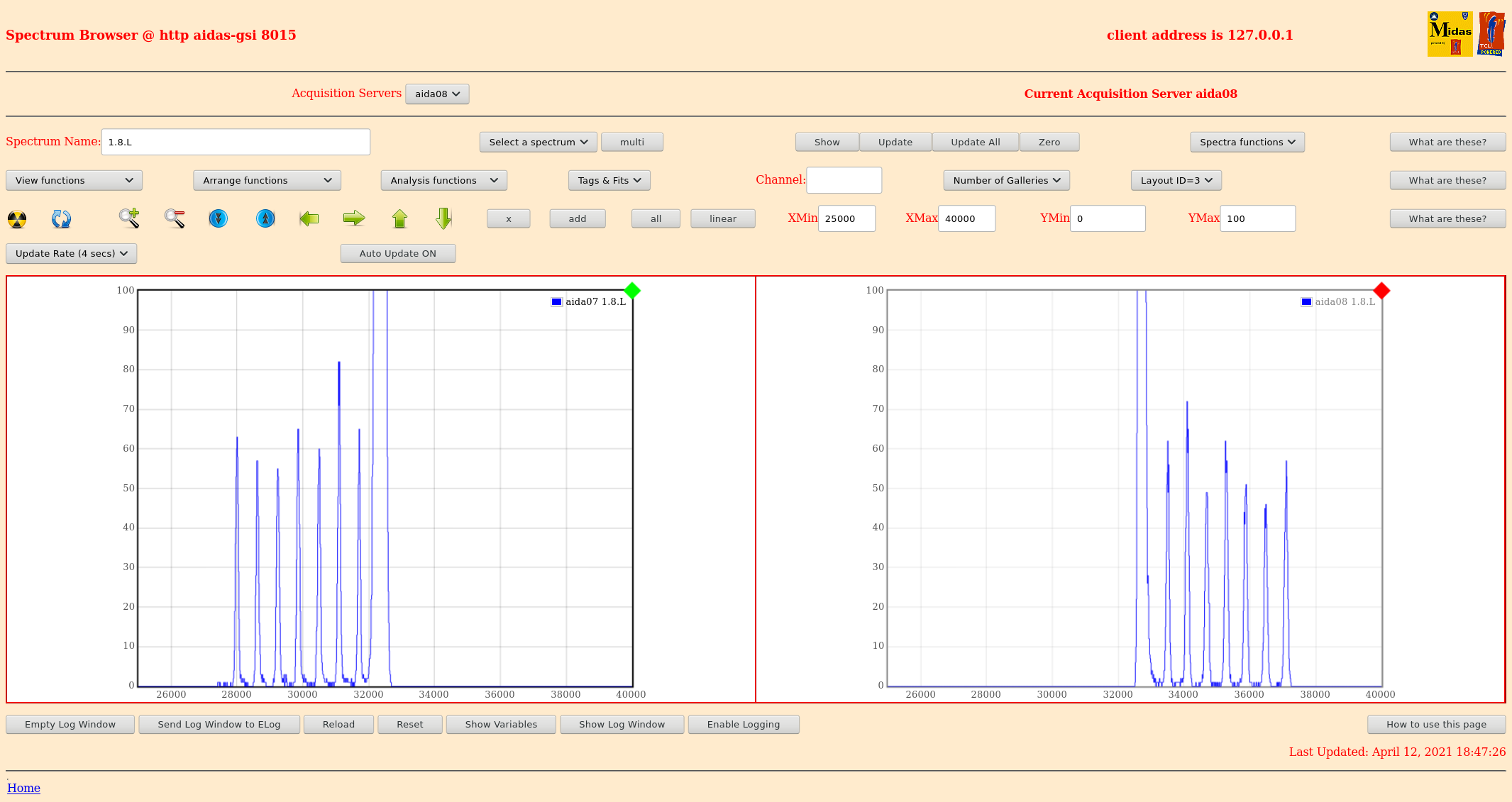Click the TCL powered logo icon
Screen dimensions: 1512x802
(x=1491, y=34)
